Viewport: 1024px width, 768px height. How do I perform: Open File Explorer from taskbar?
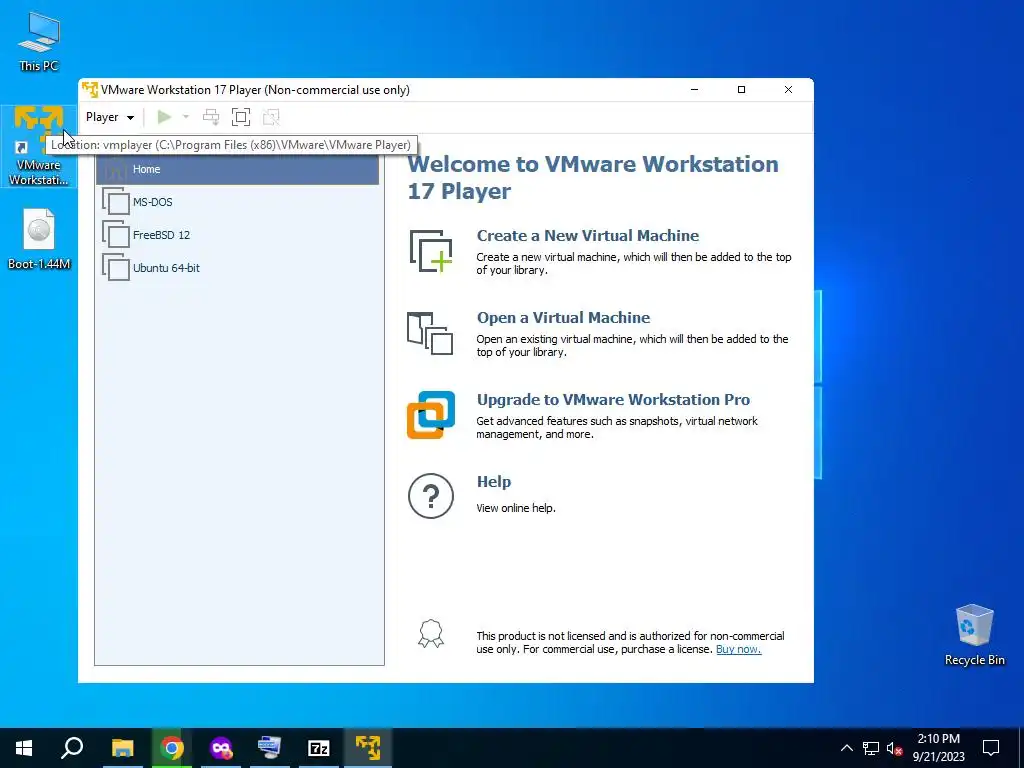[x=122, y=748]
